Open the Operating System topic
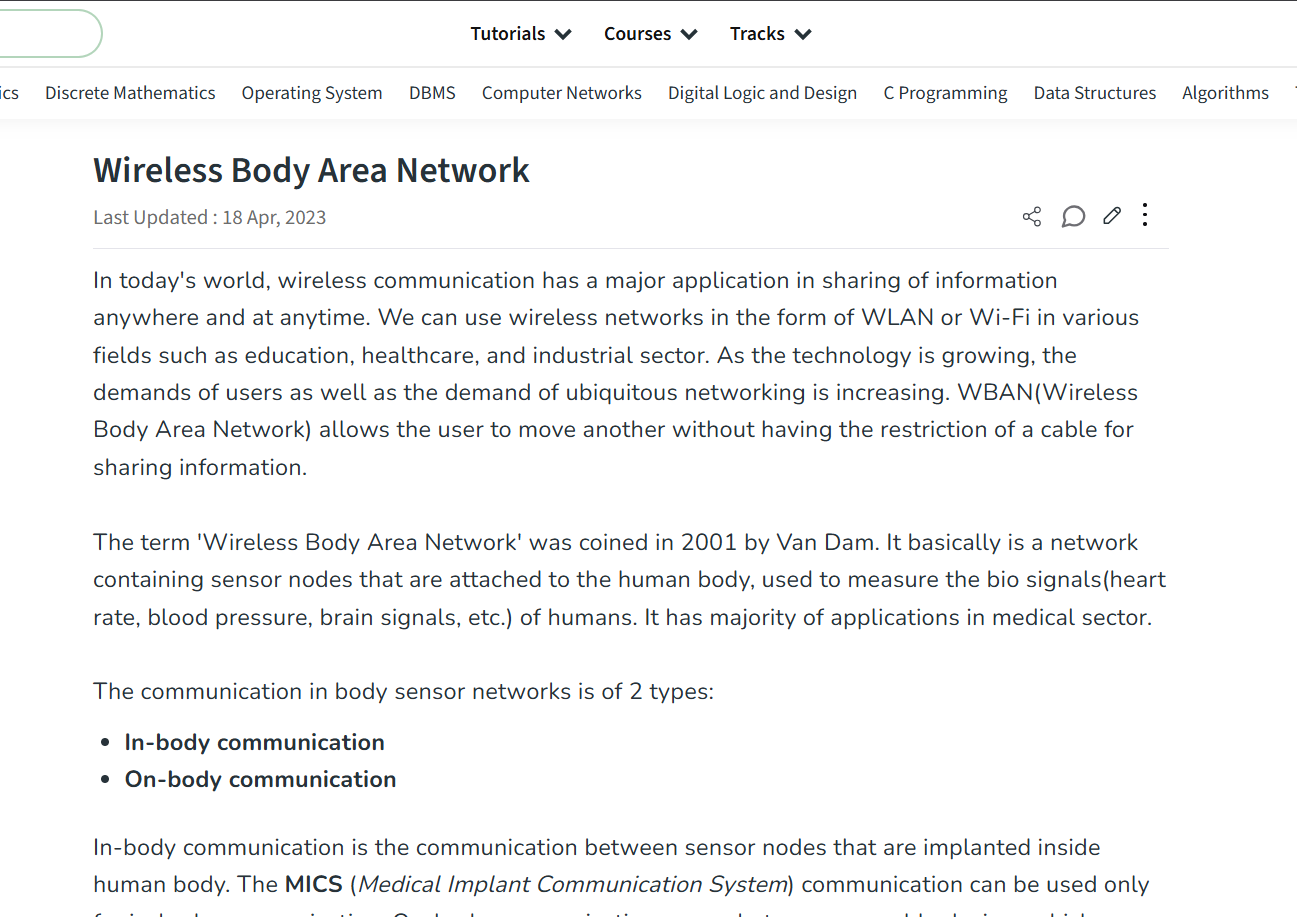Screen dimensions: 1297x917 pyautogui.click(x=312, y=93)
